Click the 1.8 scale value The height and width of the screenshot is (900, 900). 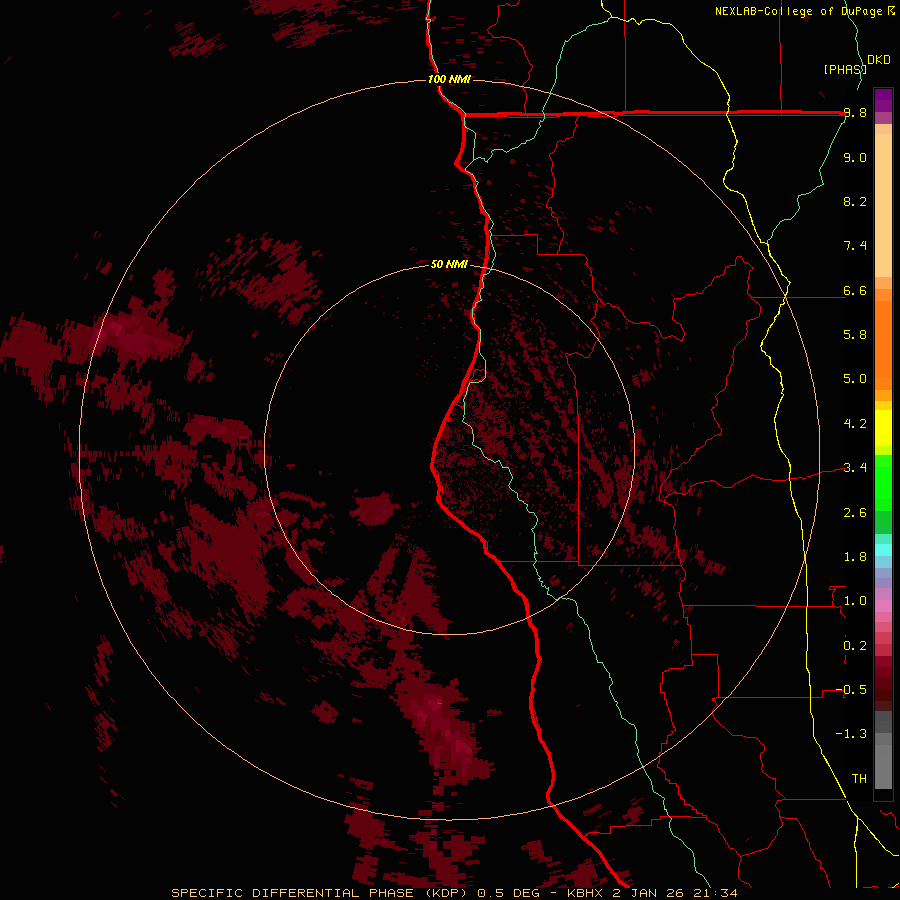855,557
